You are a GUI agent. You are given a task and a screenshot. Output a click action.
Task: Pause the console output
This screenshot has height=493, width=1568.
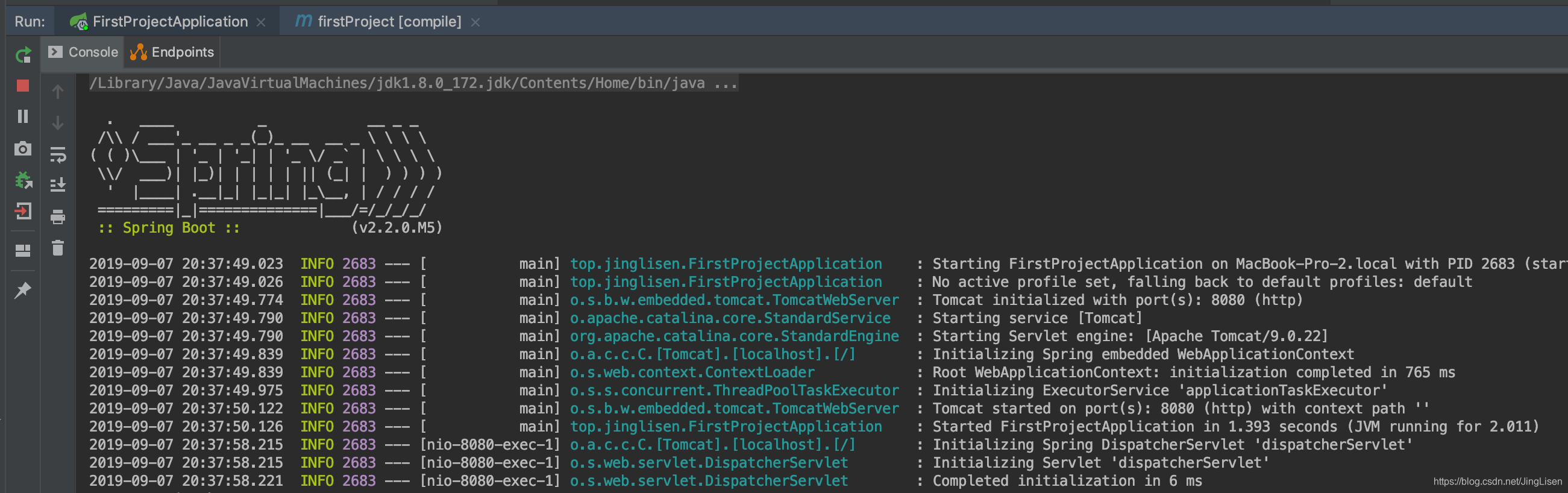tap(23, 116)
